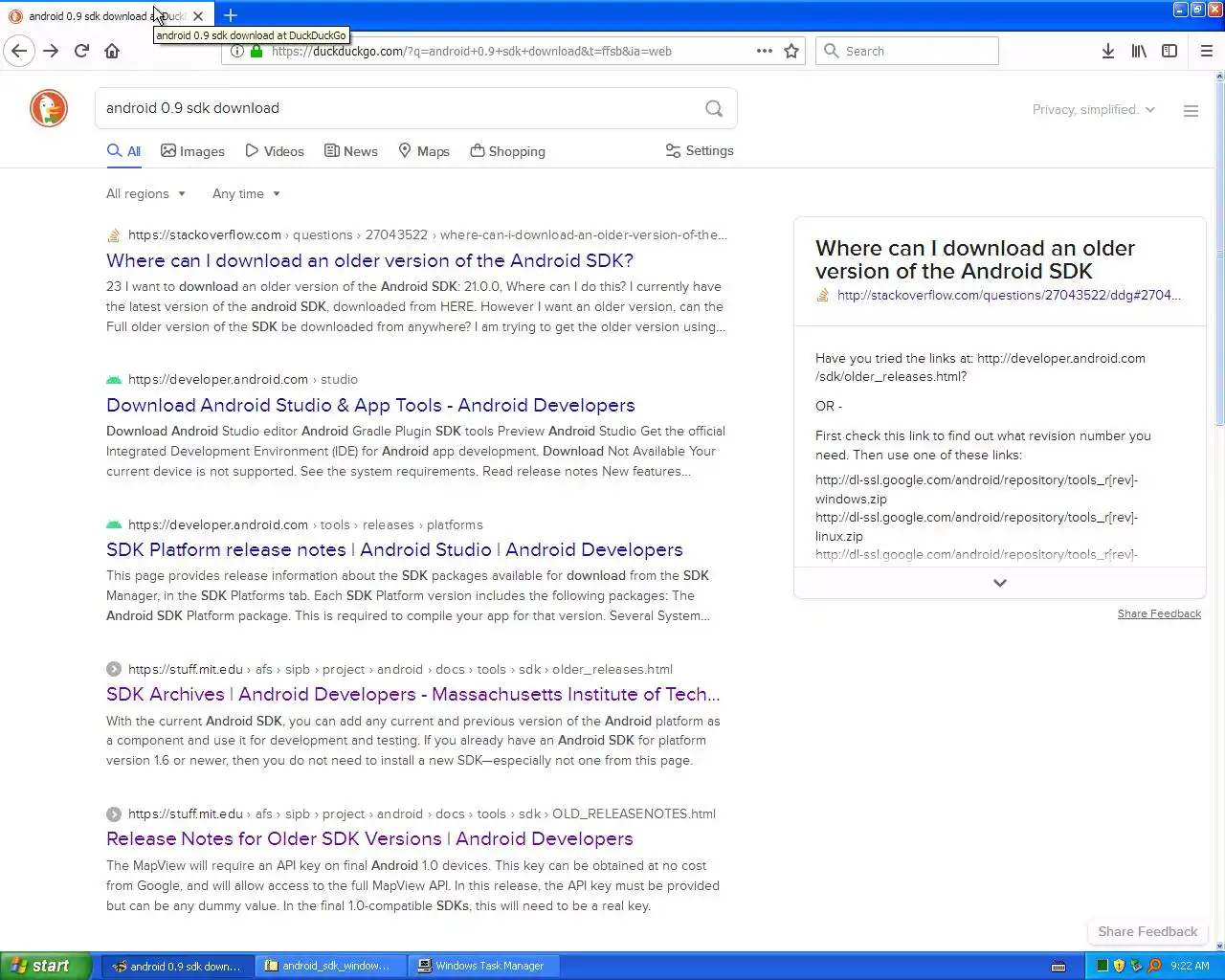Screen dimensions: 1225x980
Task: Open the Firefox downloads panel
Action: pyautogui.click(x=1107, y=51)
